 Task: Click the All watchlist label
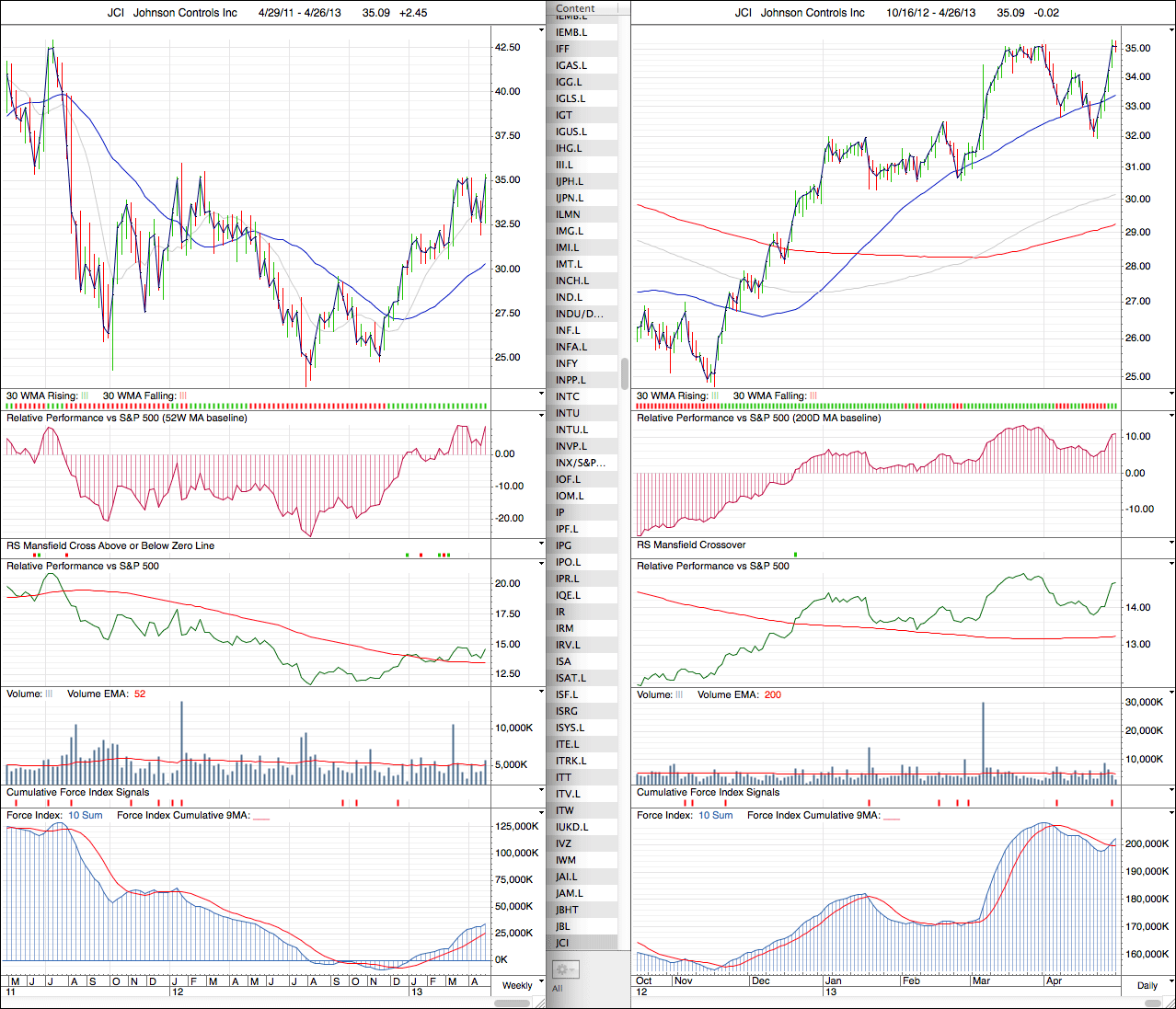[x=558, y=989]
